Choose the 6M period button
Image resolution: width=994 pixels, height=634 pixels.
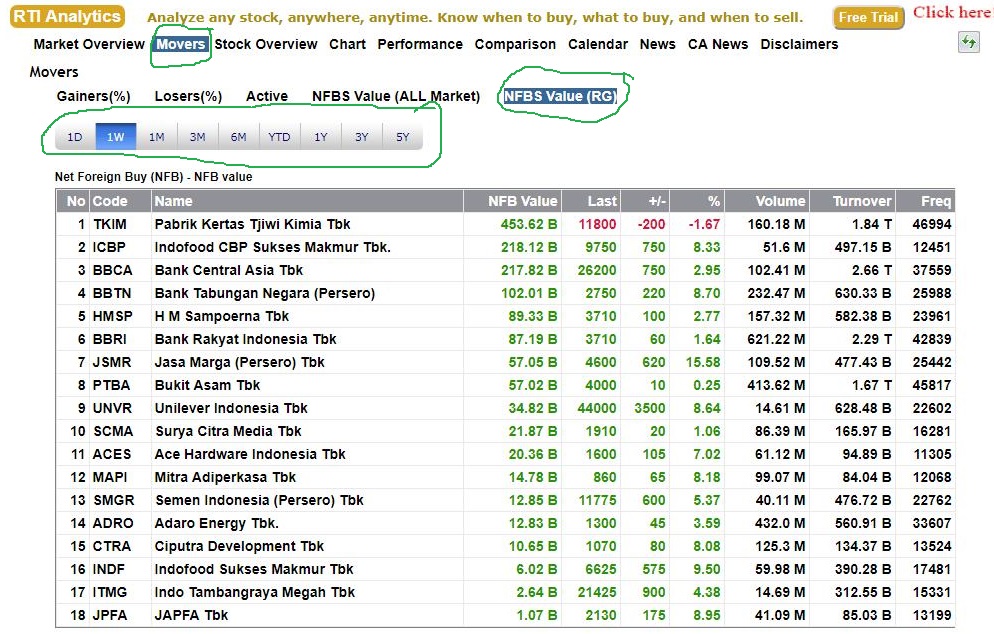pyautogui.click(x=238, y=137)
